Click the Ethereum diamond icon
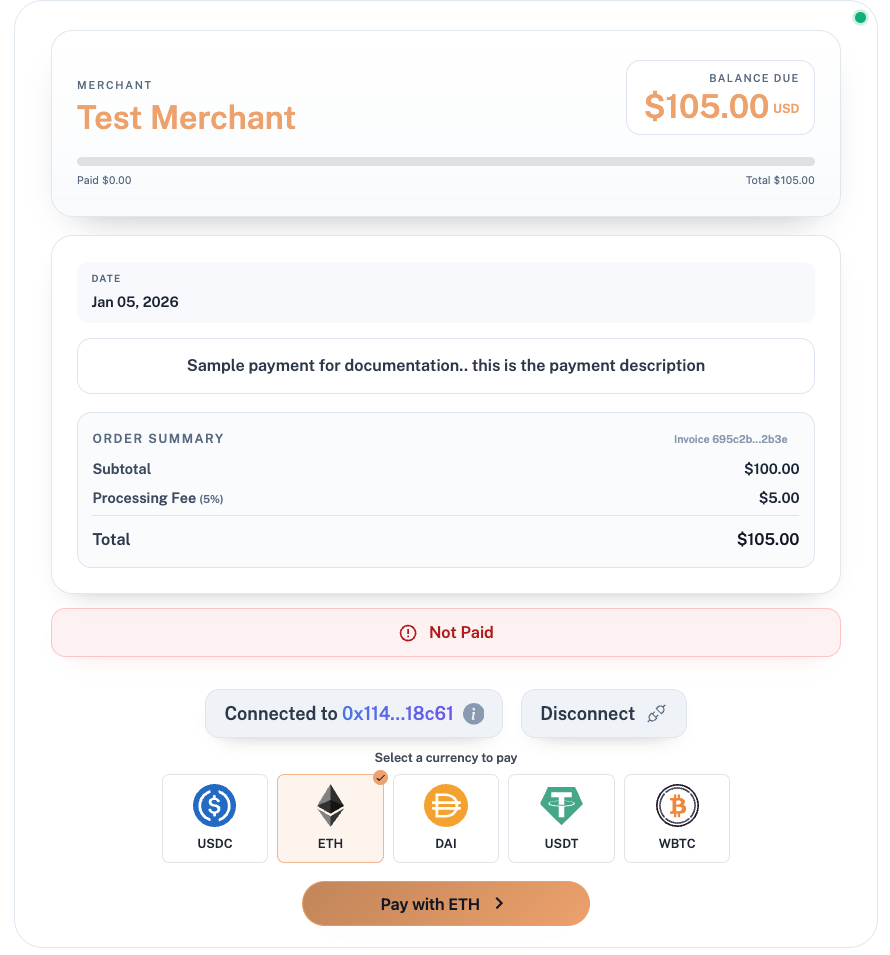 [330, 805]
